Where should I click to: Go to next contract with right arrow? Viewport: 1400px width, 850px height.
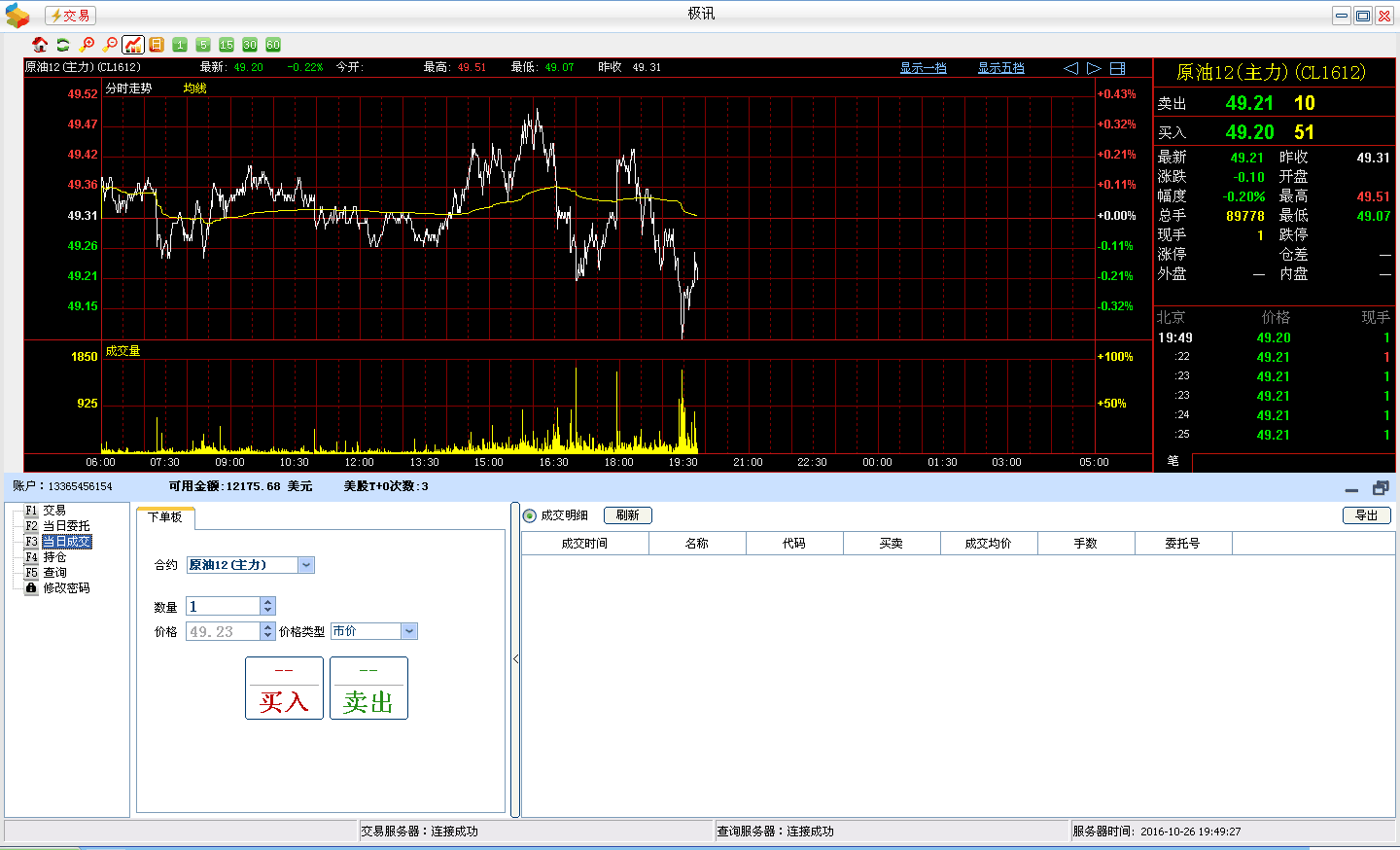pos(1094,68)
